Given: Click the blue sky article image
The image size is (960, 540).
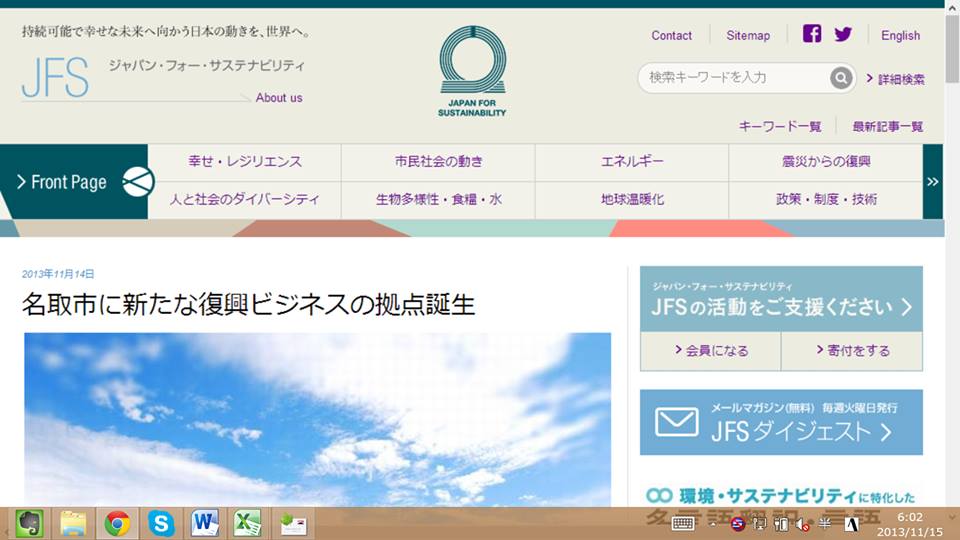Looking at the screenshot, I should [x=317, y=419].
